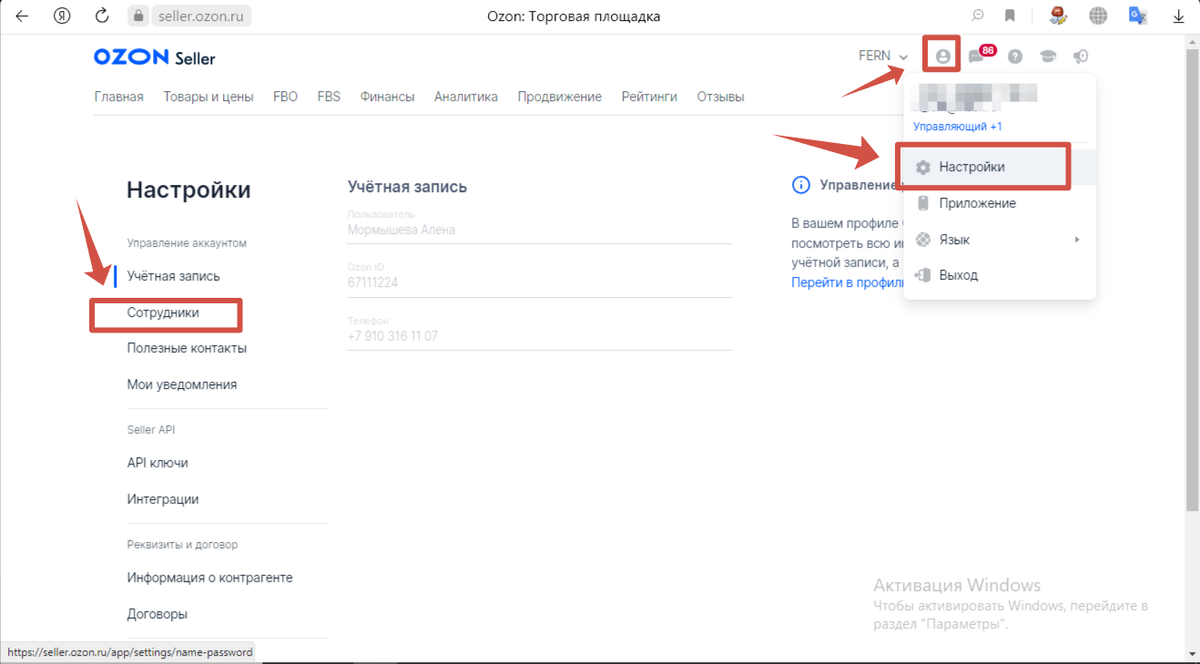
Task: Open the Продвижение tab
Action: tap(559, 97)
